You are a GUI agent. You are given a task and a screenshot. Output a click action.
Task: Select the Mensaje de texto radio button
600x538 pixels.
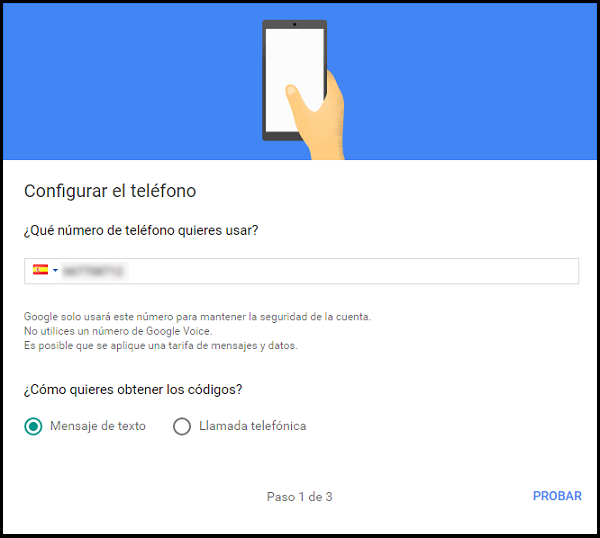point(33,426)
